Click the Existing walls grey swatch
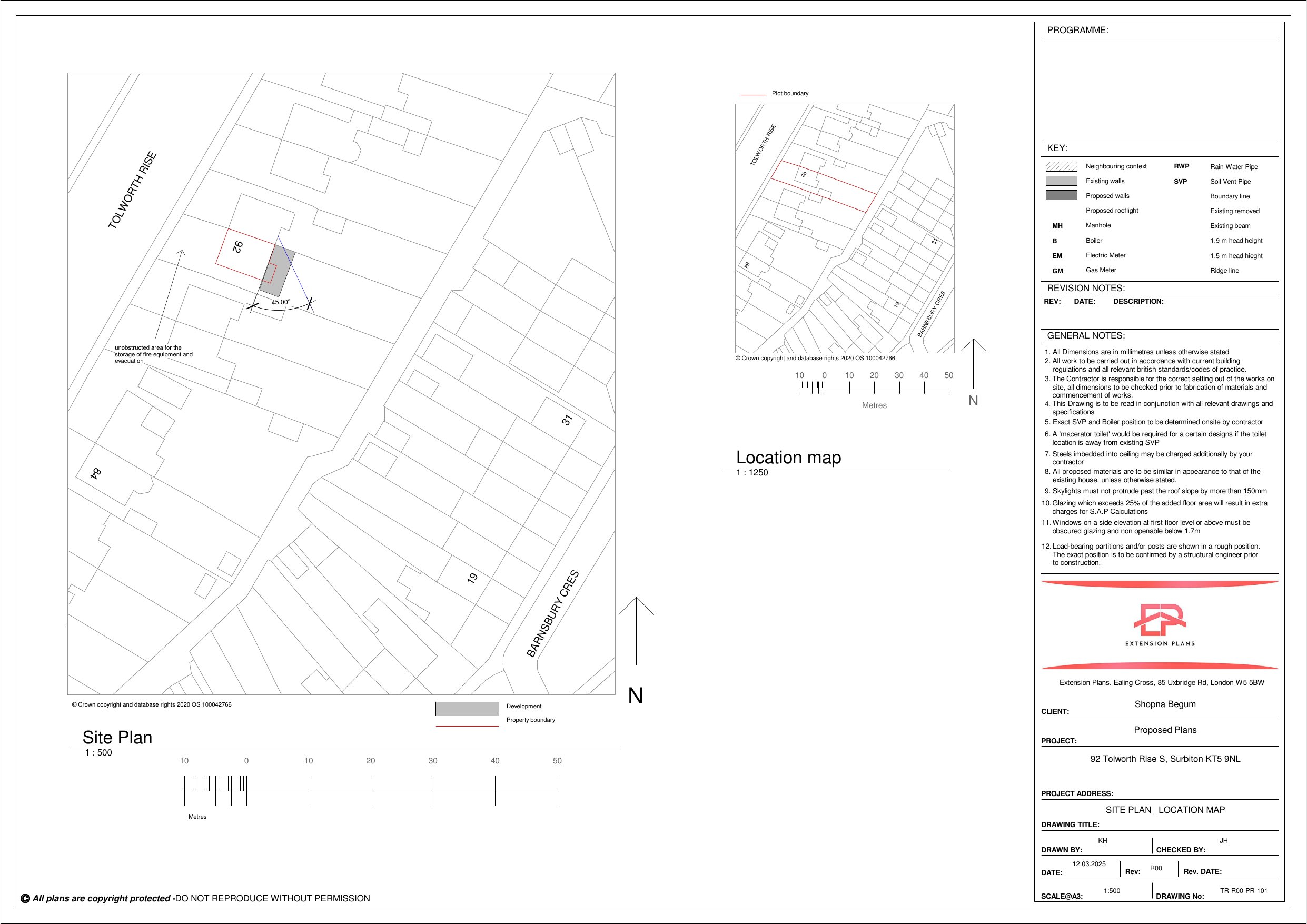The height and width of the screenshot is (924, 1307). point(1061,181)
